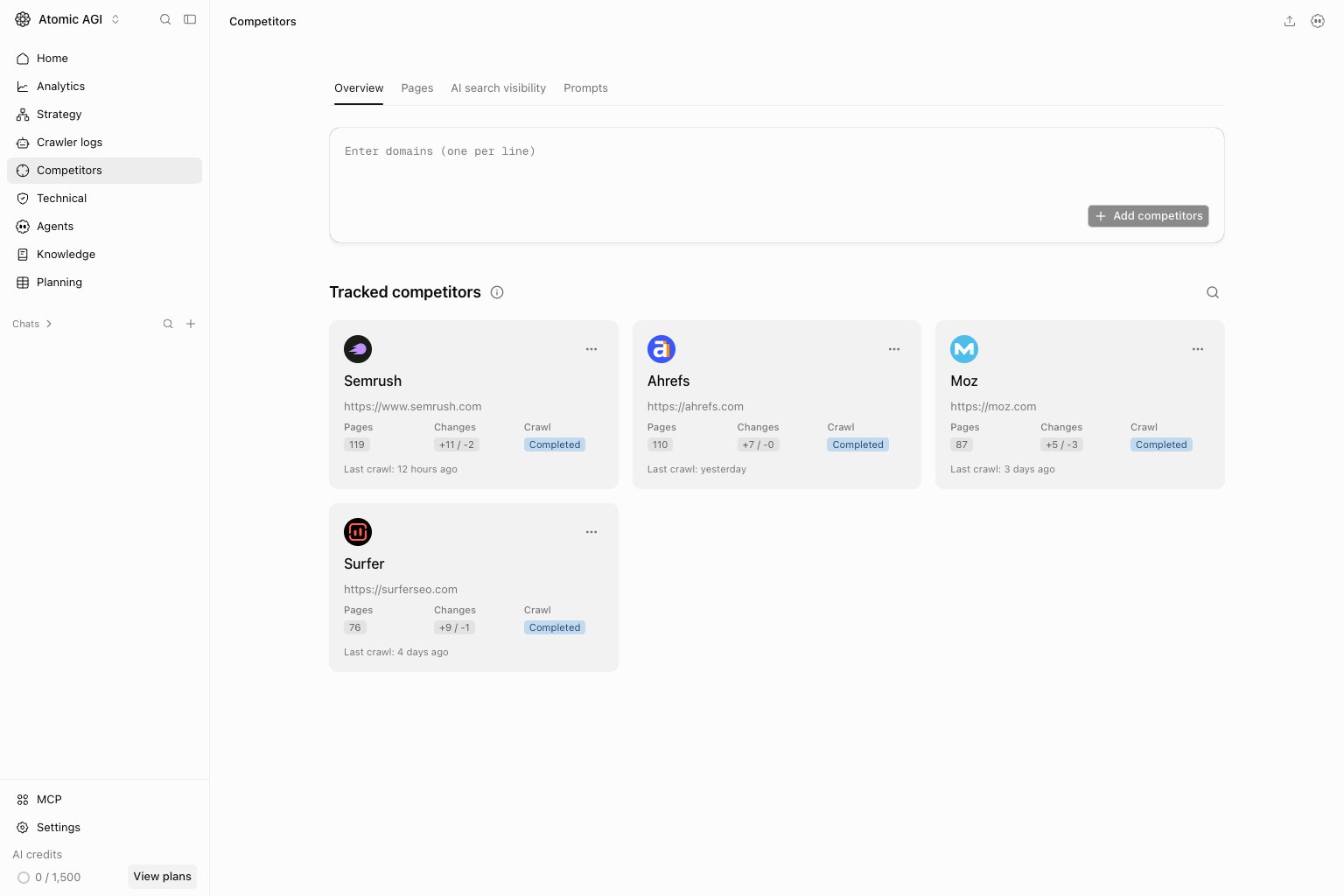Open Knowledge section

click(104, 255)
